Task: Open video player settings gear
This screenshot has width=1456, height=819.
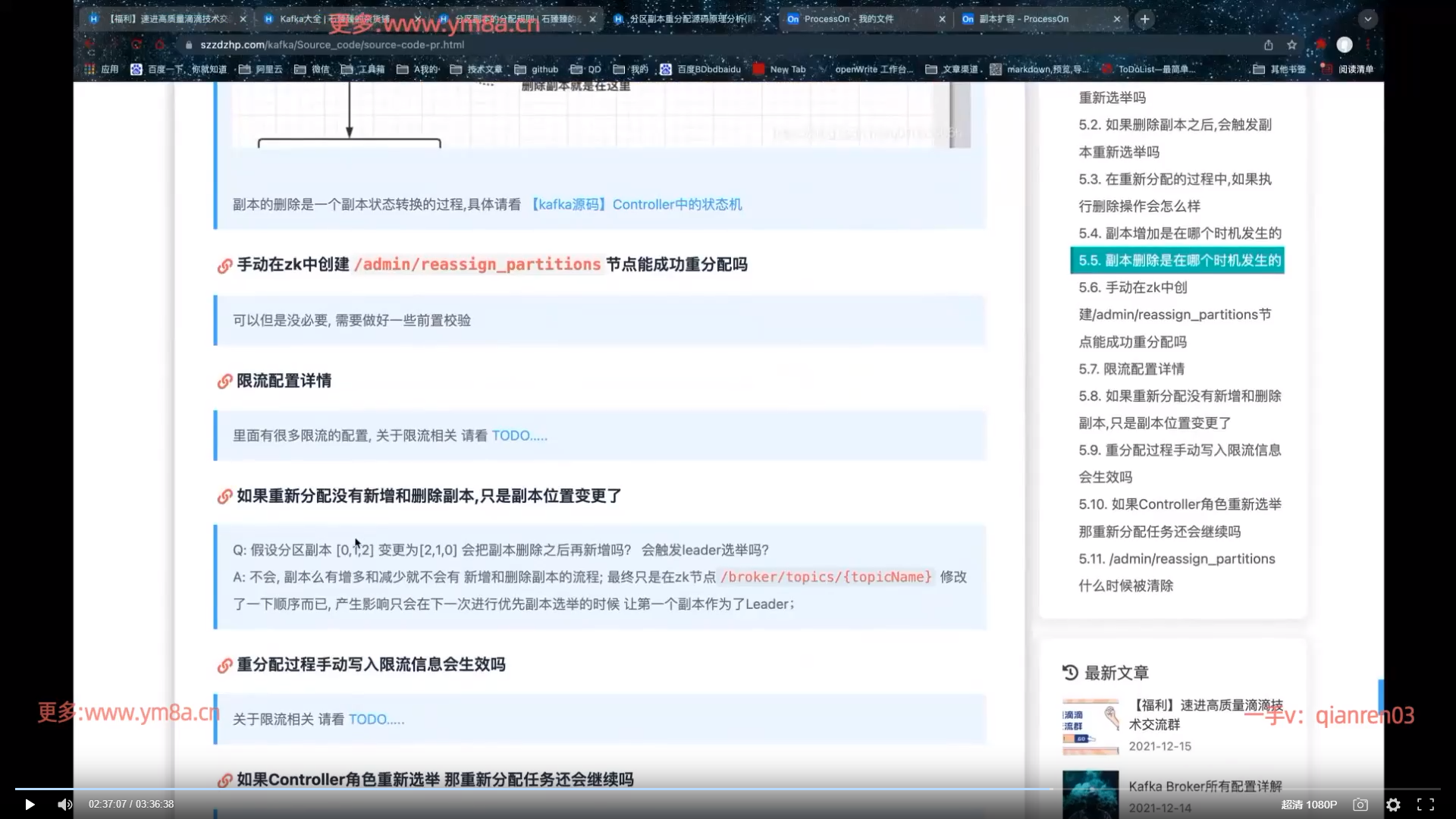Action: point(1393,805)
